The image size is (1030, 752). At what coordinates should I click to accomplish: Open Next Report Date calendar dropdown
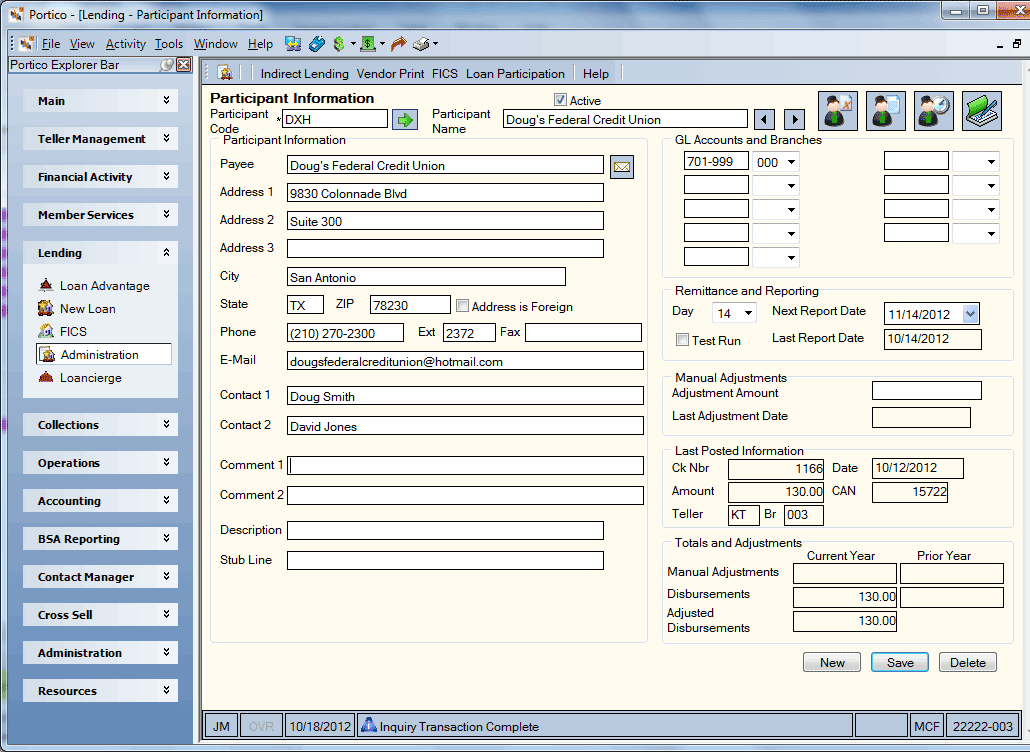(971, 314)
